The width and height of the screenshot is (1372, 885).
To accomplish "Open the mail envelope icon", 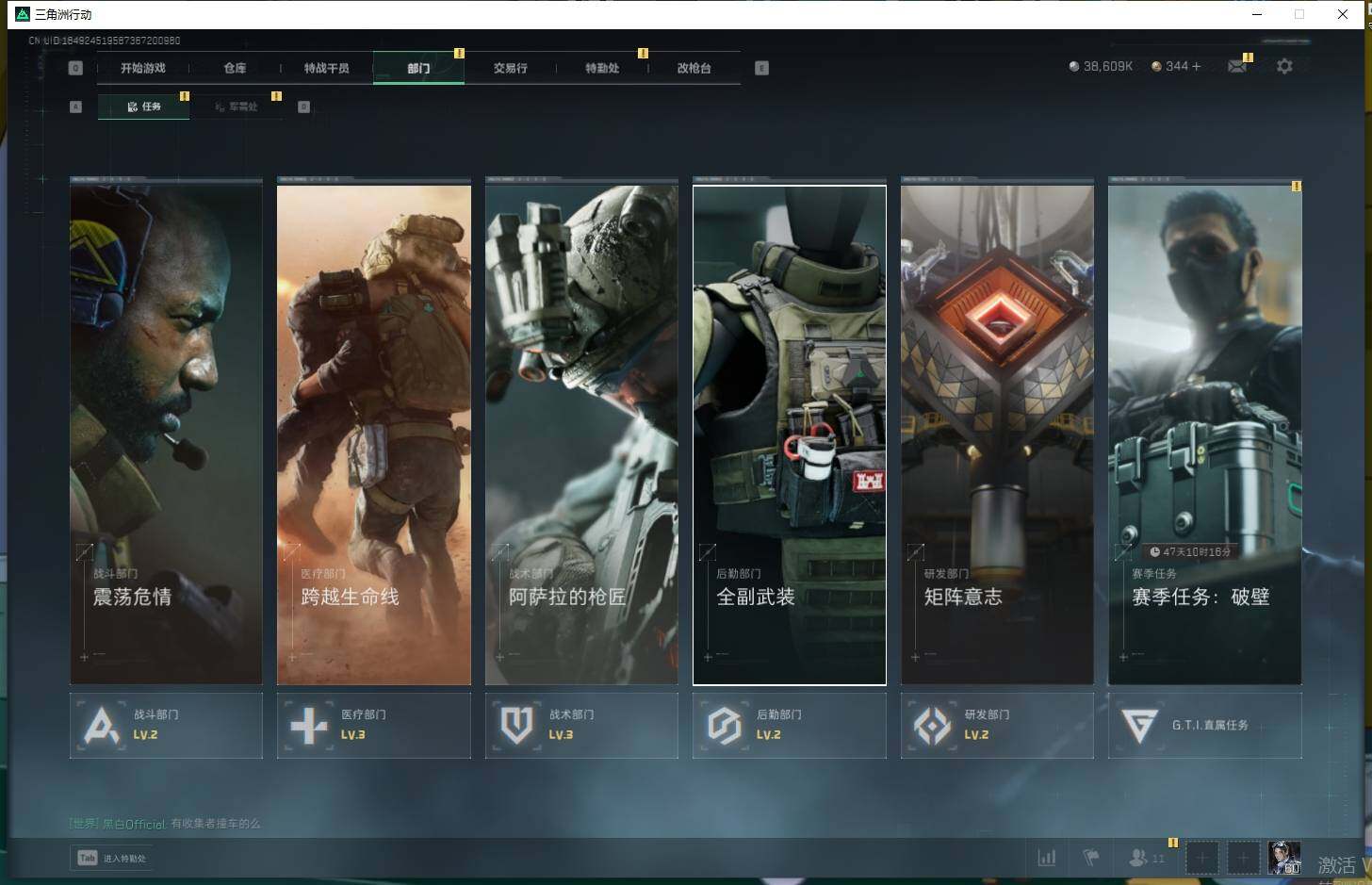I will 1237,66.
